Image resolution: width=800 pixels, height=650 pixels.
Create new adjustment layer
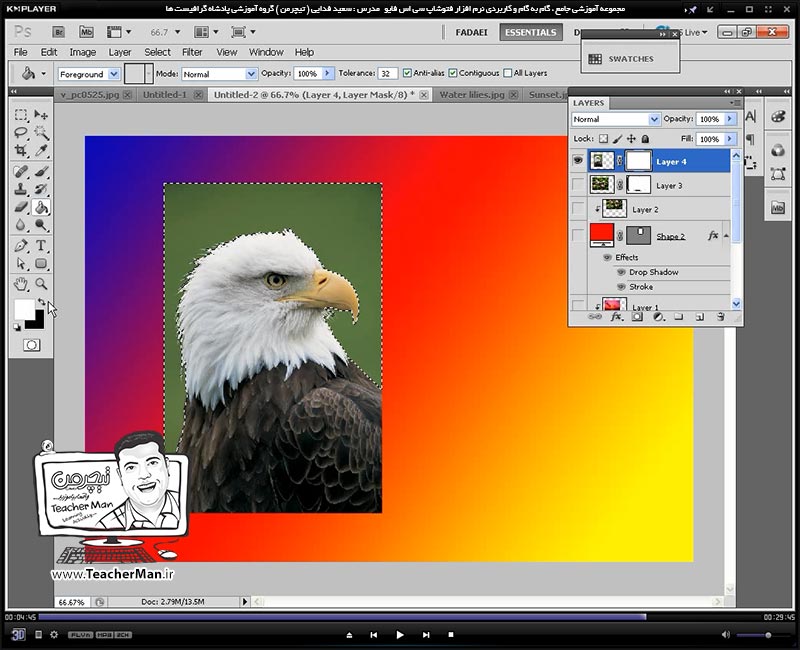pos(658,317)
